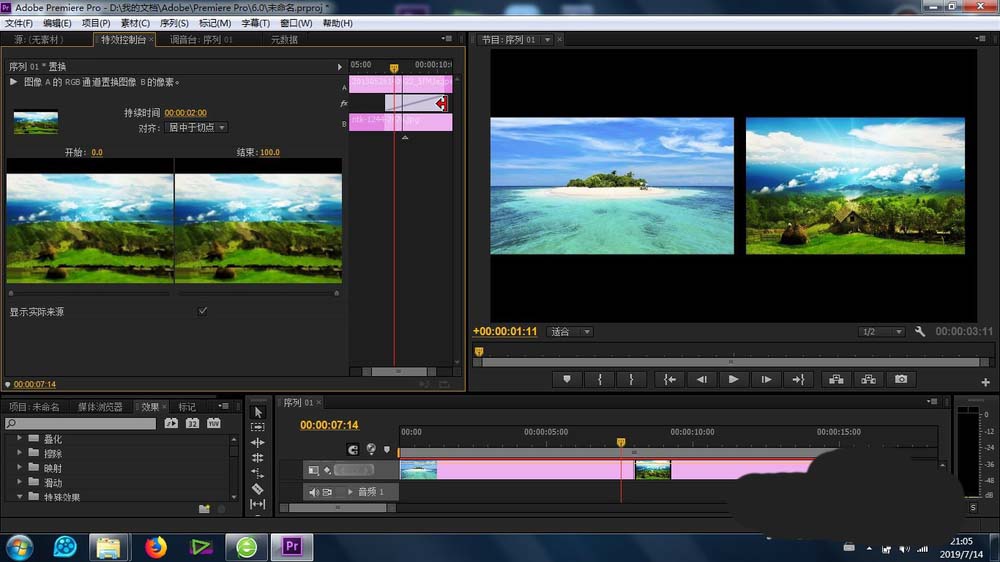Open the 编辑(E) menu
The height and width of the screenshot is (562, 1000).
click(57, 23)
